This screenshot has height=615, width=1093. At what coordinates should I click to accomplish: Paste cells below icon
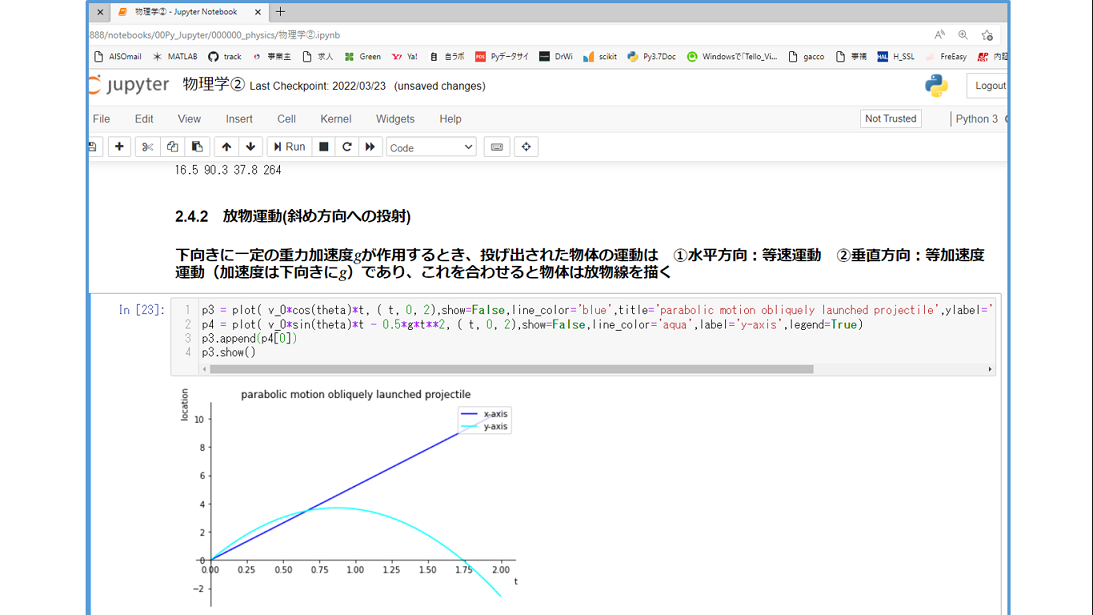pos(197,147)
